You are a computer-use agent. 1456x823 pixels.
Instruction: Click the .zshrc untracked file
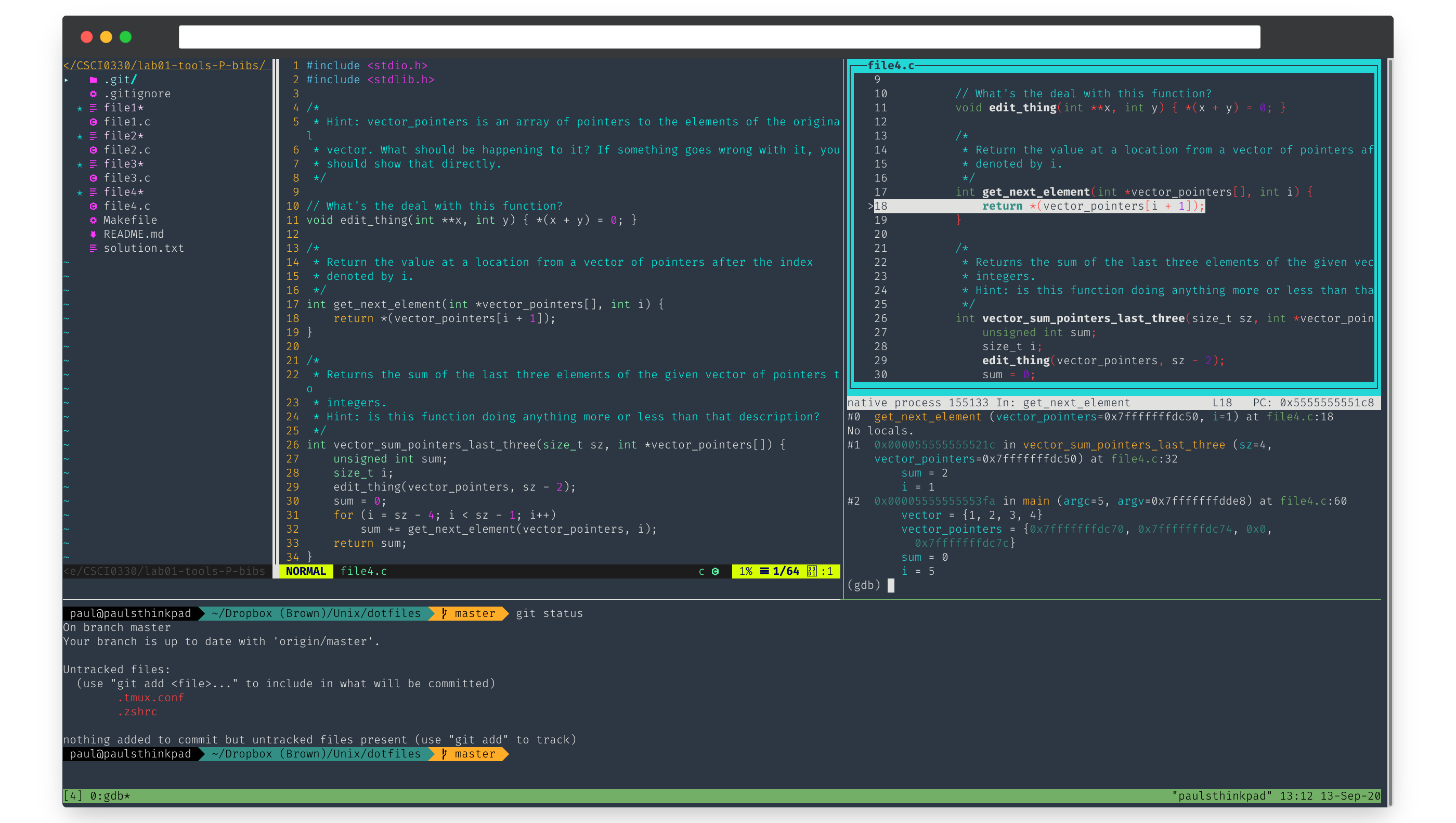click(137, 712)
